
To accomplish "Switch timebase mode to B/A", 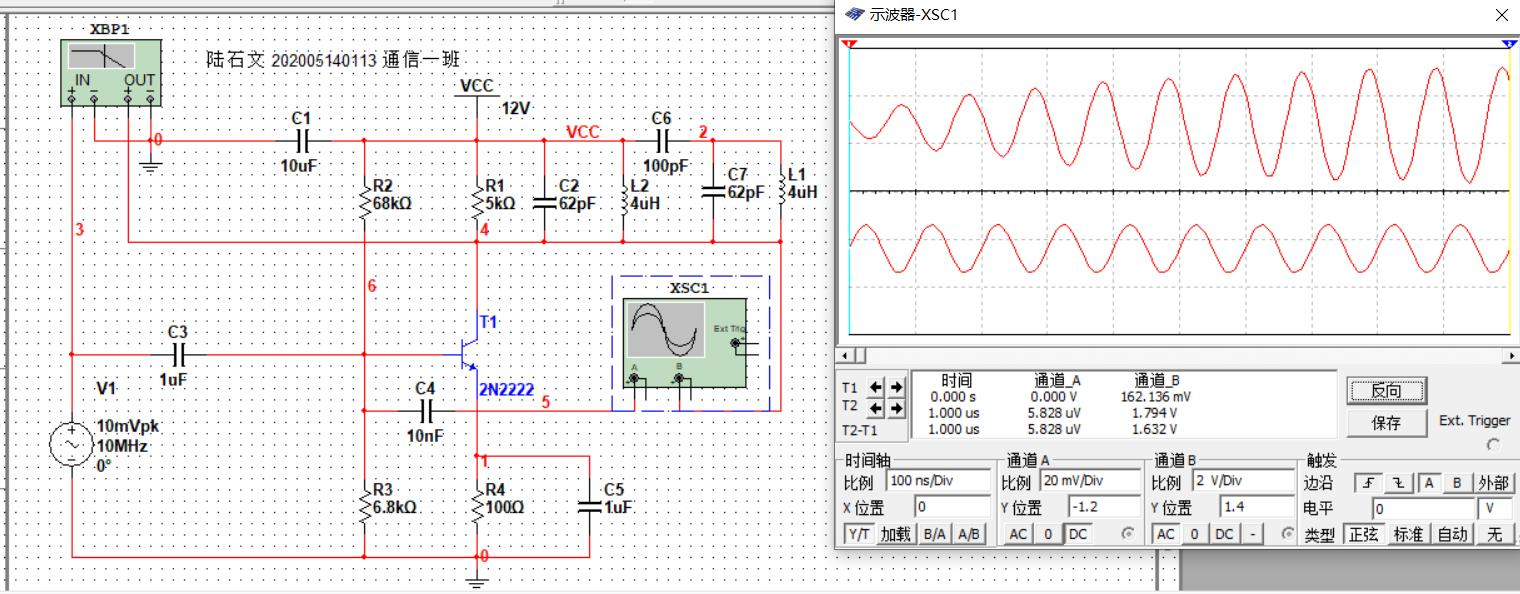I will pyautogui.click(x=935, y=534).
